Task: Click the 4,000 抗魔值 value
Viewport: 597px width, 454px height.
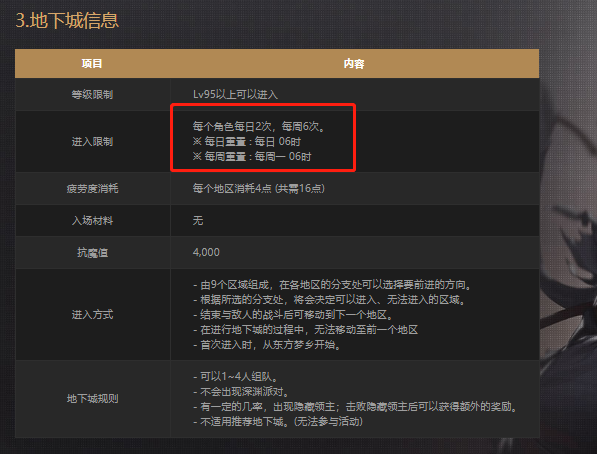Action: 206,252
